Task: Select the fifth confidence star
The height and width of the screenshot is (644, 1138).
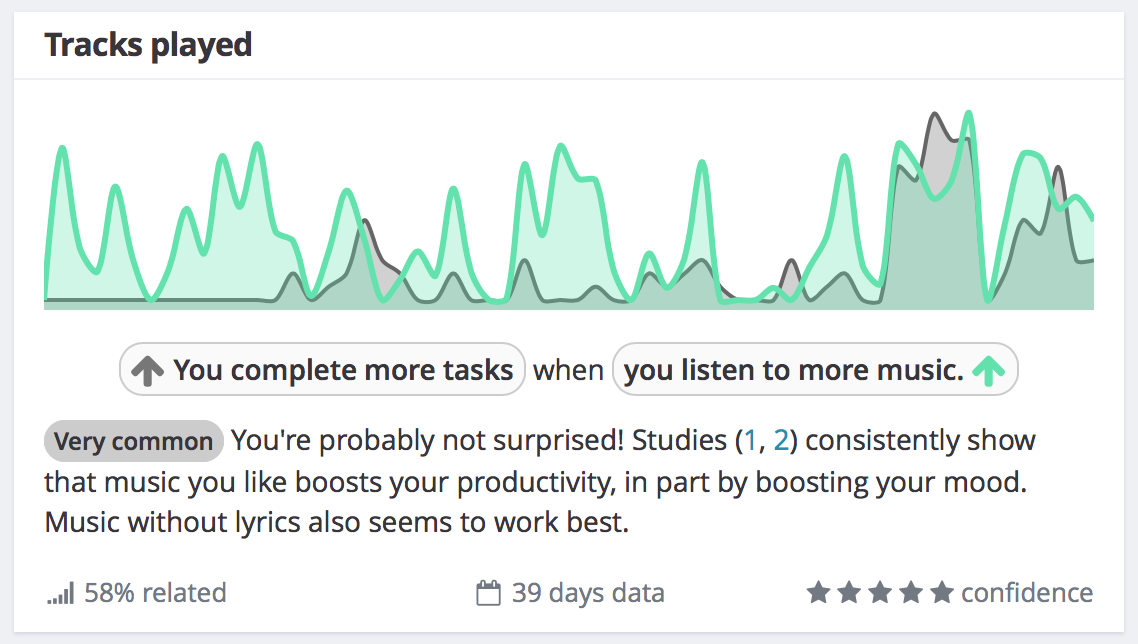Action: [x=943, y=591]
